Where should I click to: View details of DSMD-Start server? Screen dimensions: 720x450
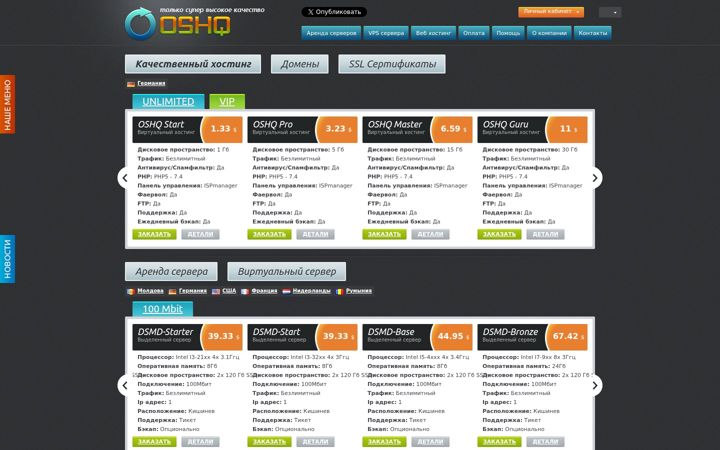(315, 442)
